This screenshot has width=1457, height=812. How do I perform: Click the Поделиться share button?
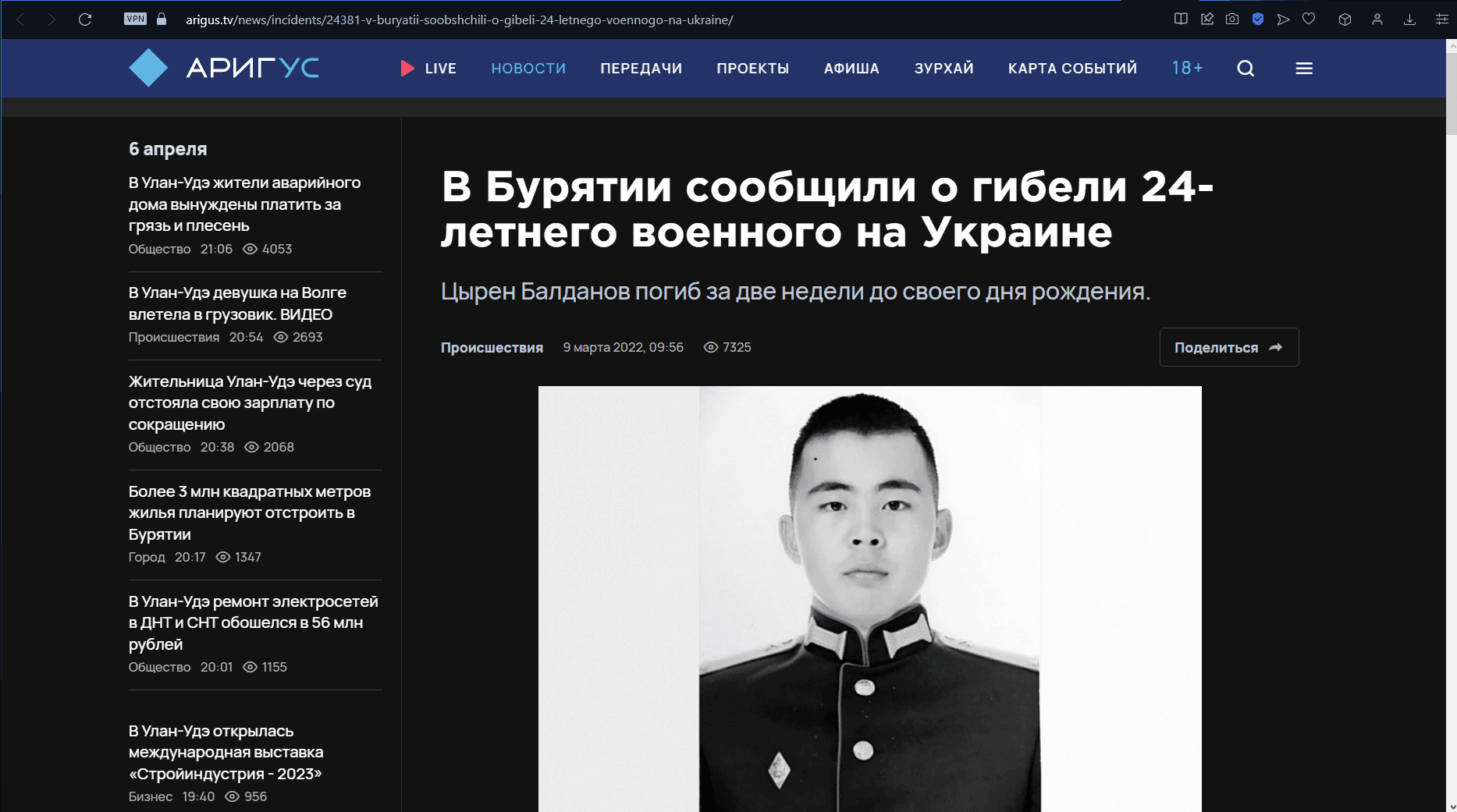pyautogui.click(x=1229, y=347)
